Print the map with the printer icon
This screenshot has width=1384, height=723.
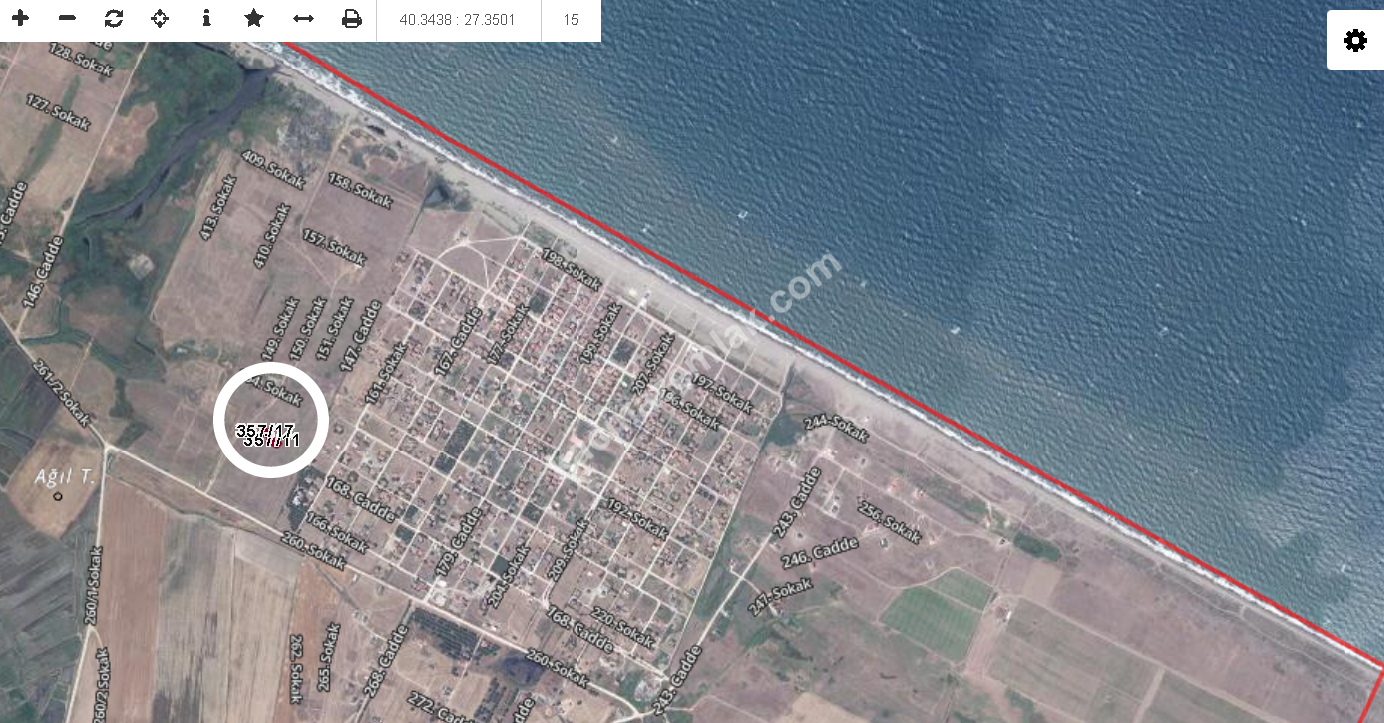point(351,19)
